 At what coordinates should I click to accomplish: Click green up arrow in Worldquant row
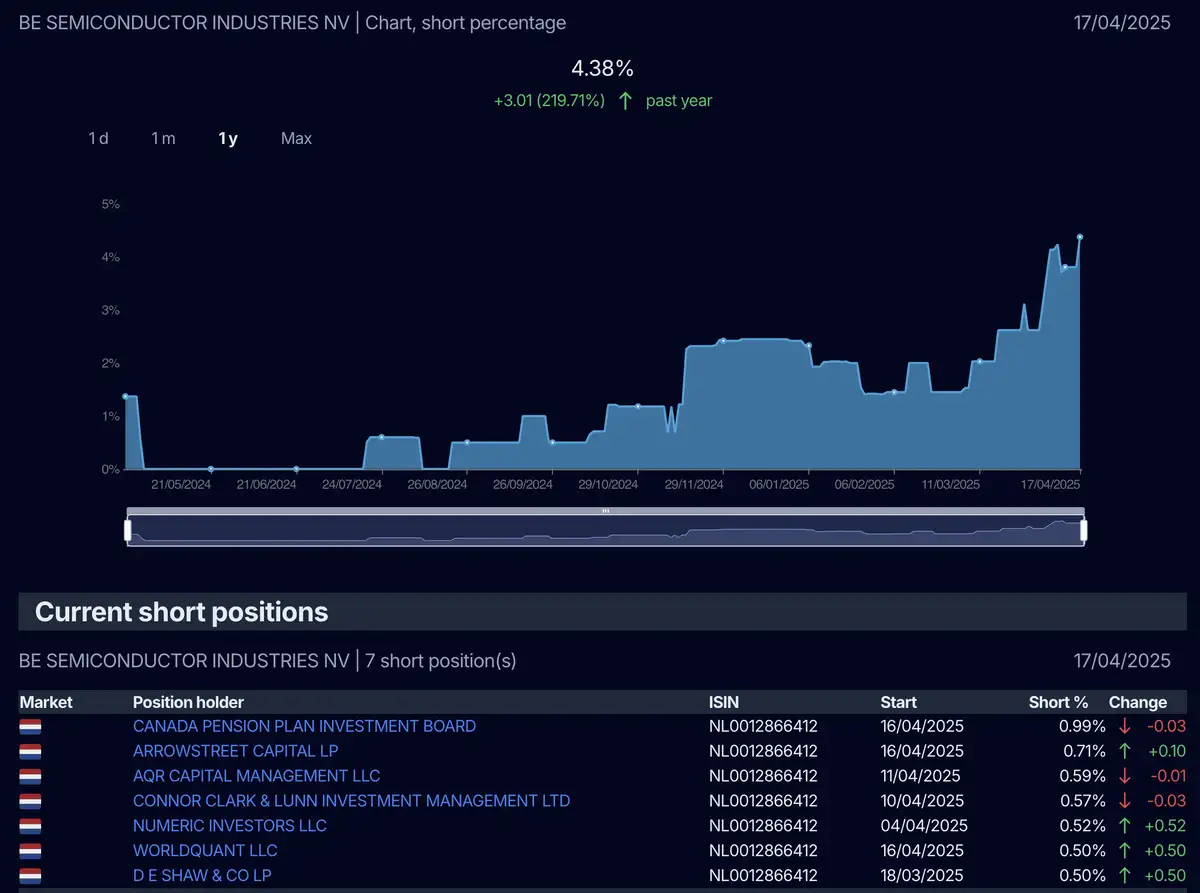(1125, 851)
